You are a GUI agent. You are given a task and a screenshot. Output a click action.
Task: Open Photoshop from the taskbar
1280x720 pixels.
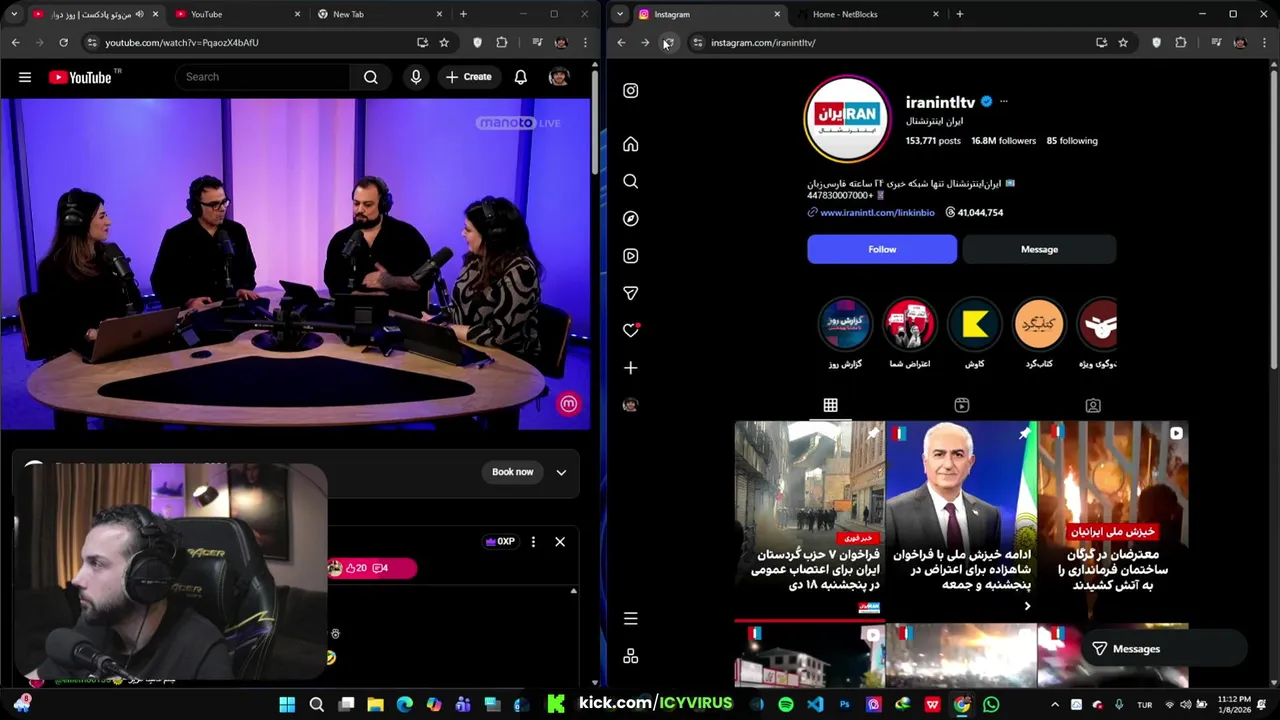[845, 704]
